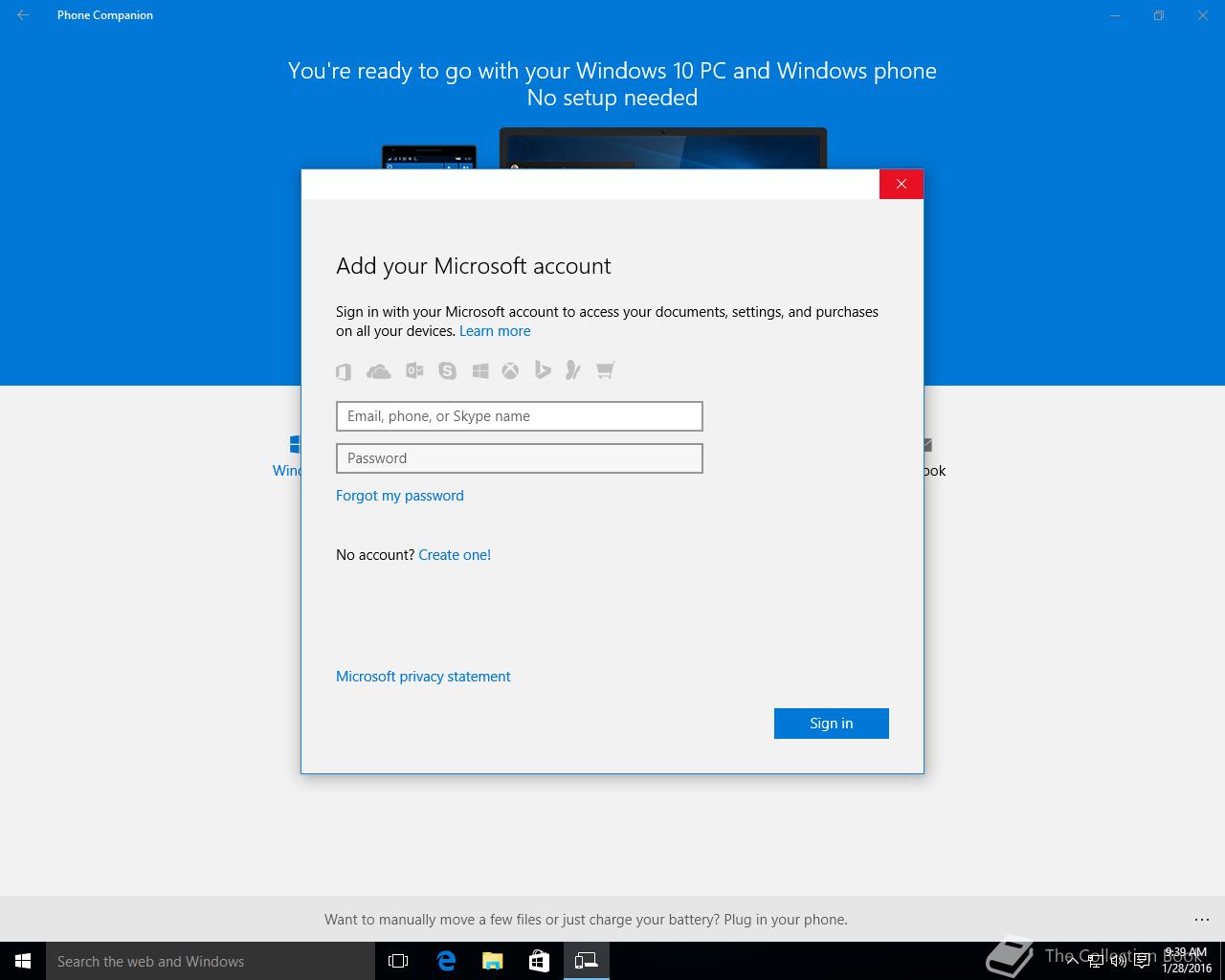Click the Windows phone option behind the dialog
Image resolution: width=1225 pixels, height=980 pixels.
(x=287, y=457)
